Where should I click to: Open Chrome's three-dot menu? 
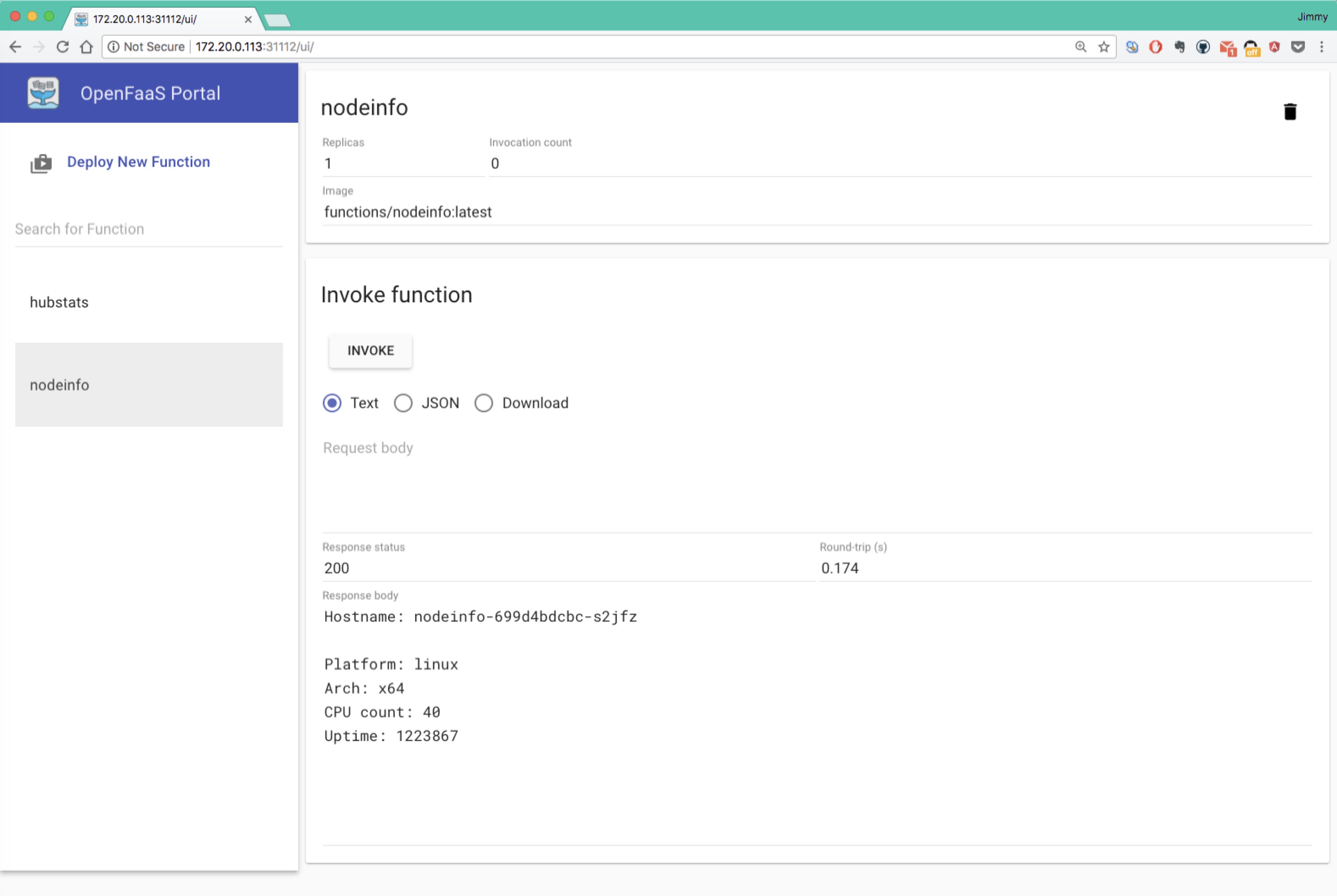pyautogui.click(x=1322, y=47)
